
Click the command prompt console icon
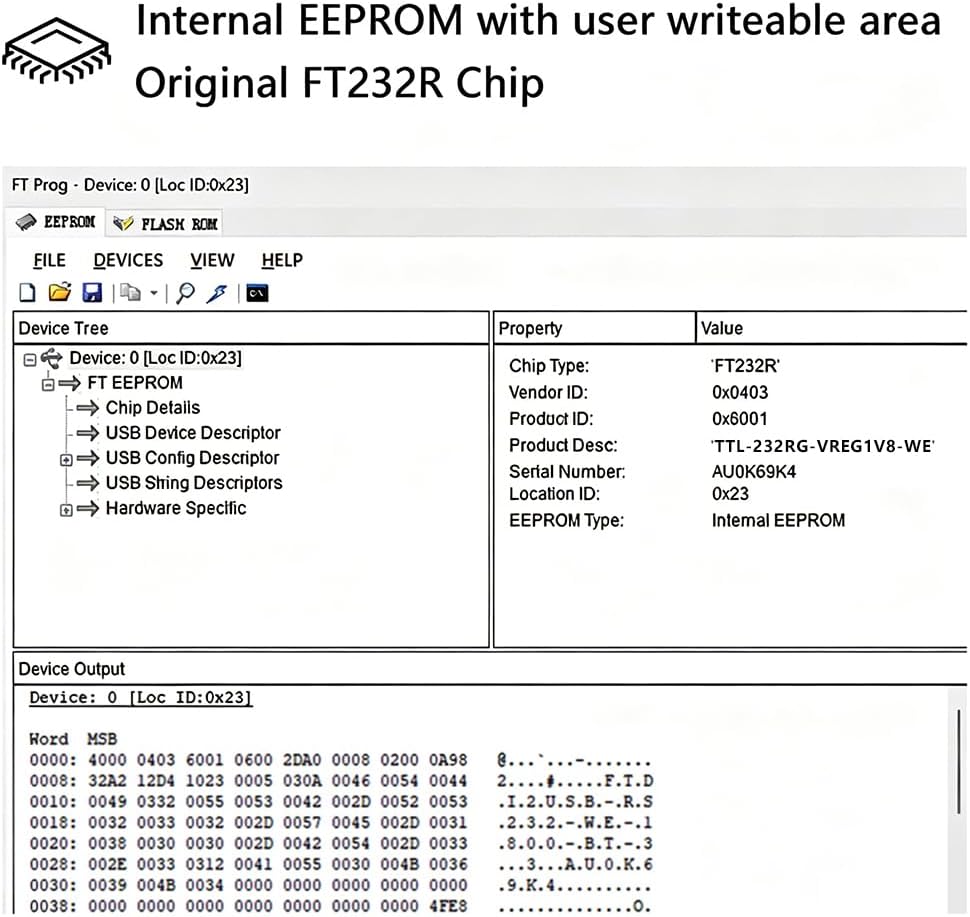(x=257, y=293)
